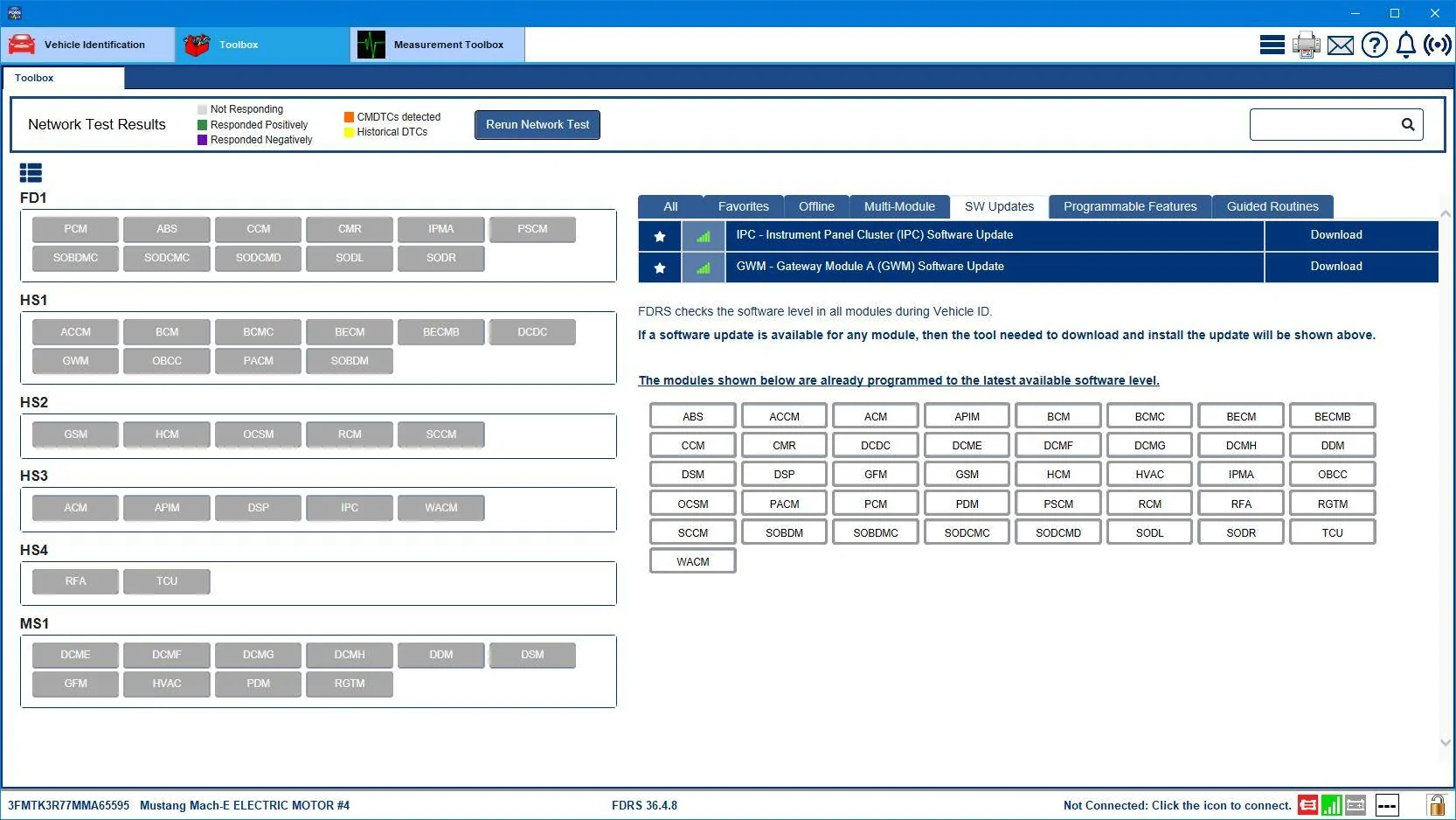Click Responded Positively green legend swatch
The width and height of the screenshot is (1456, 820).
203,125
